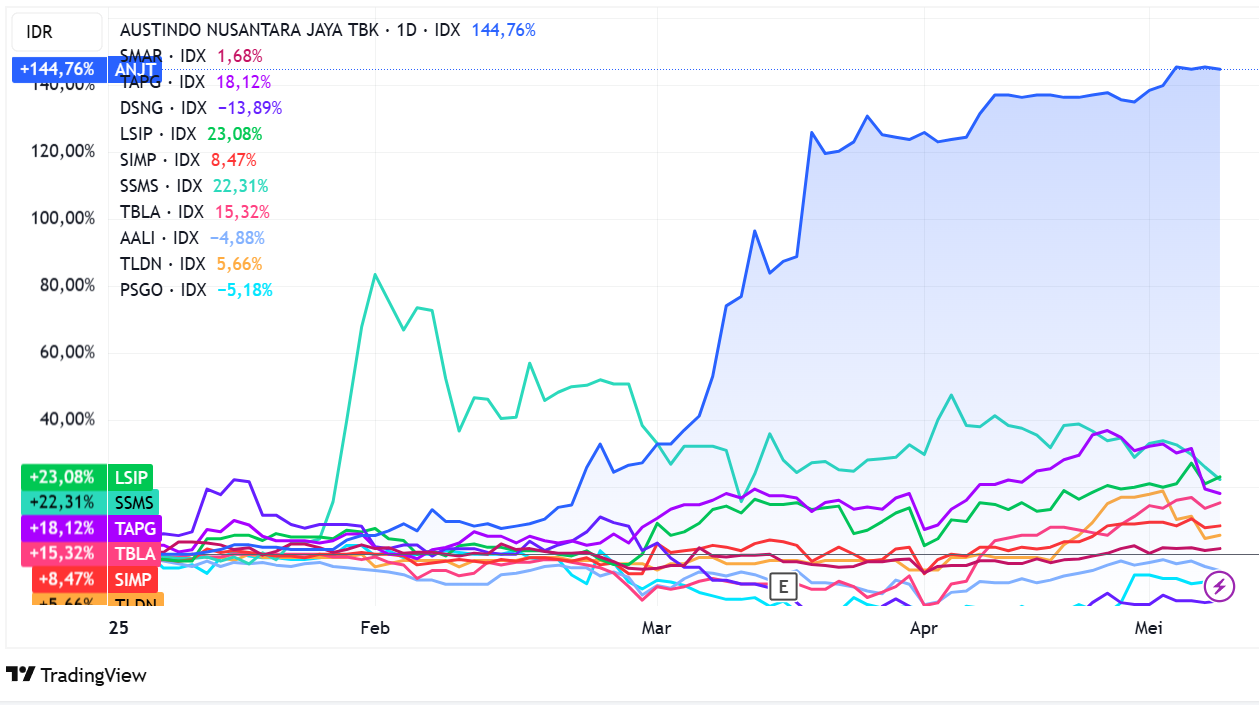Select the TLDN · IDX legend entry
Image resolution: width=1259 pixels, height=705 pixels.
click(162, 264)
